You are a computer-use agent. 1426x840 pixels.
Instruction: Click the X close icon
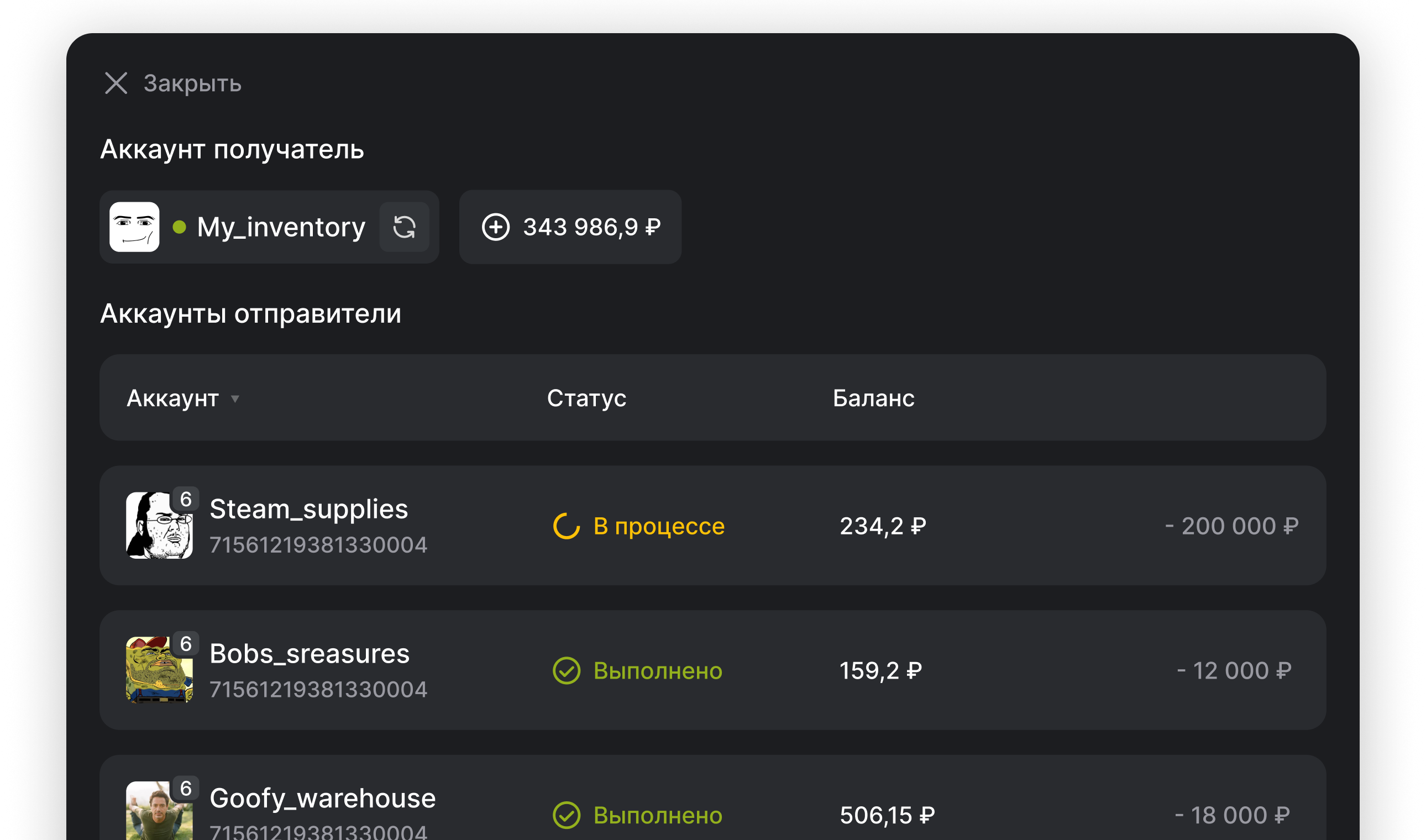click(116, 83)
